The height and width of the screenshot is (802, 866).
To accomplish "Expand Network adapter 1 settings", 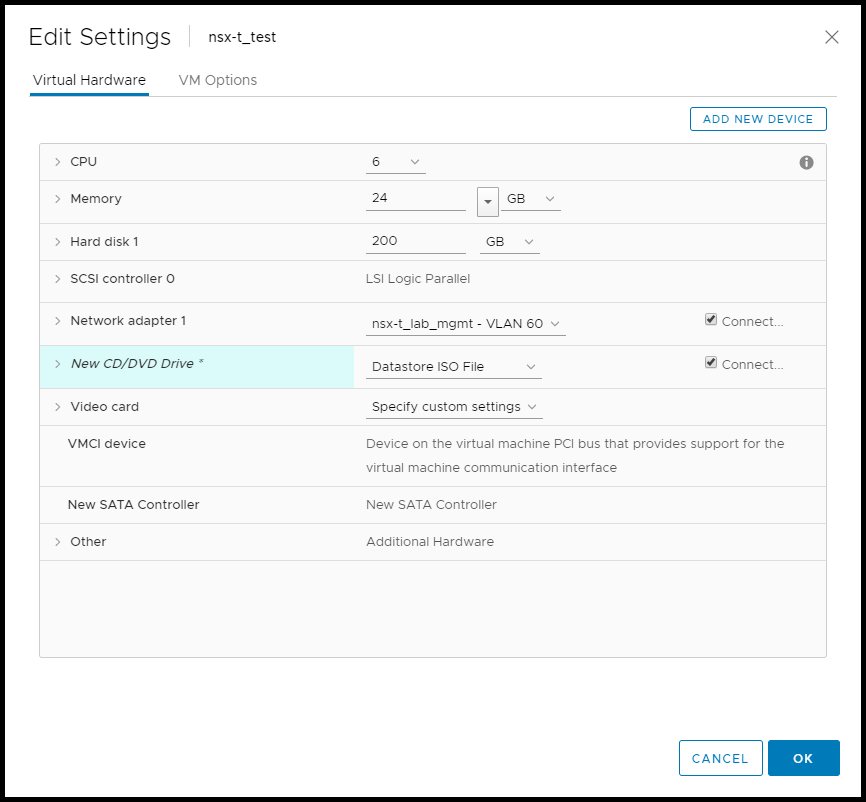I will [x=58, y=321].
